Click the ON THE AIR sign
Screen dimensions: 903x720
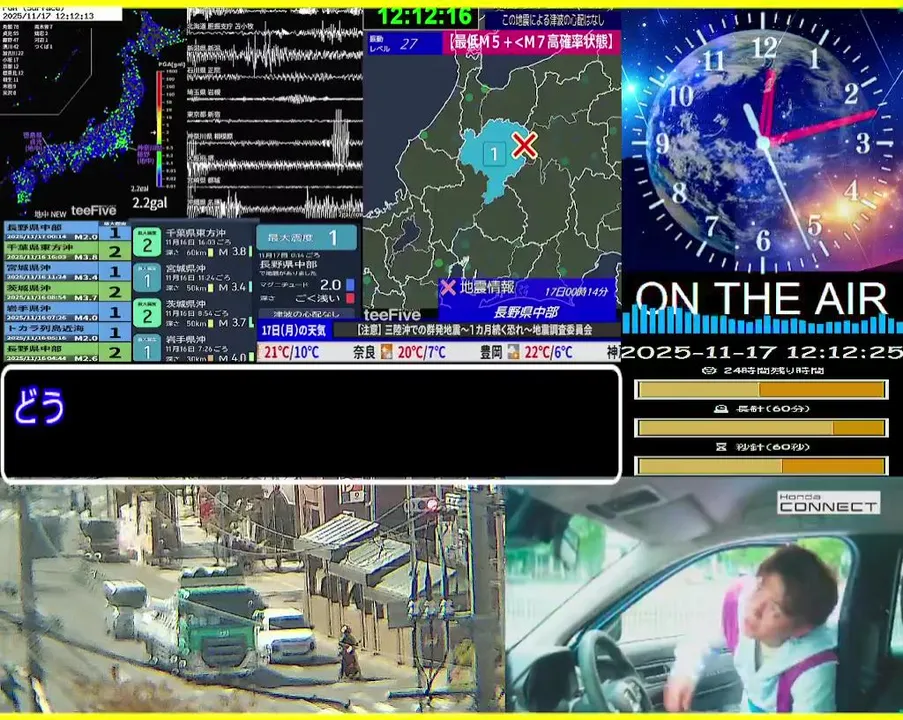[x=761, y=299]
